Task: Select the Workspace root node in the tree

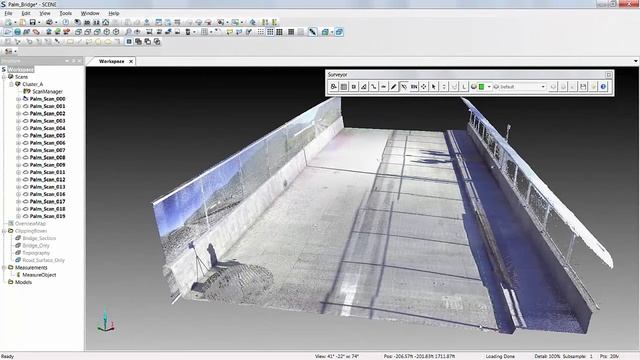Action: coord(21,69)
